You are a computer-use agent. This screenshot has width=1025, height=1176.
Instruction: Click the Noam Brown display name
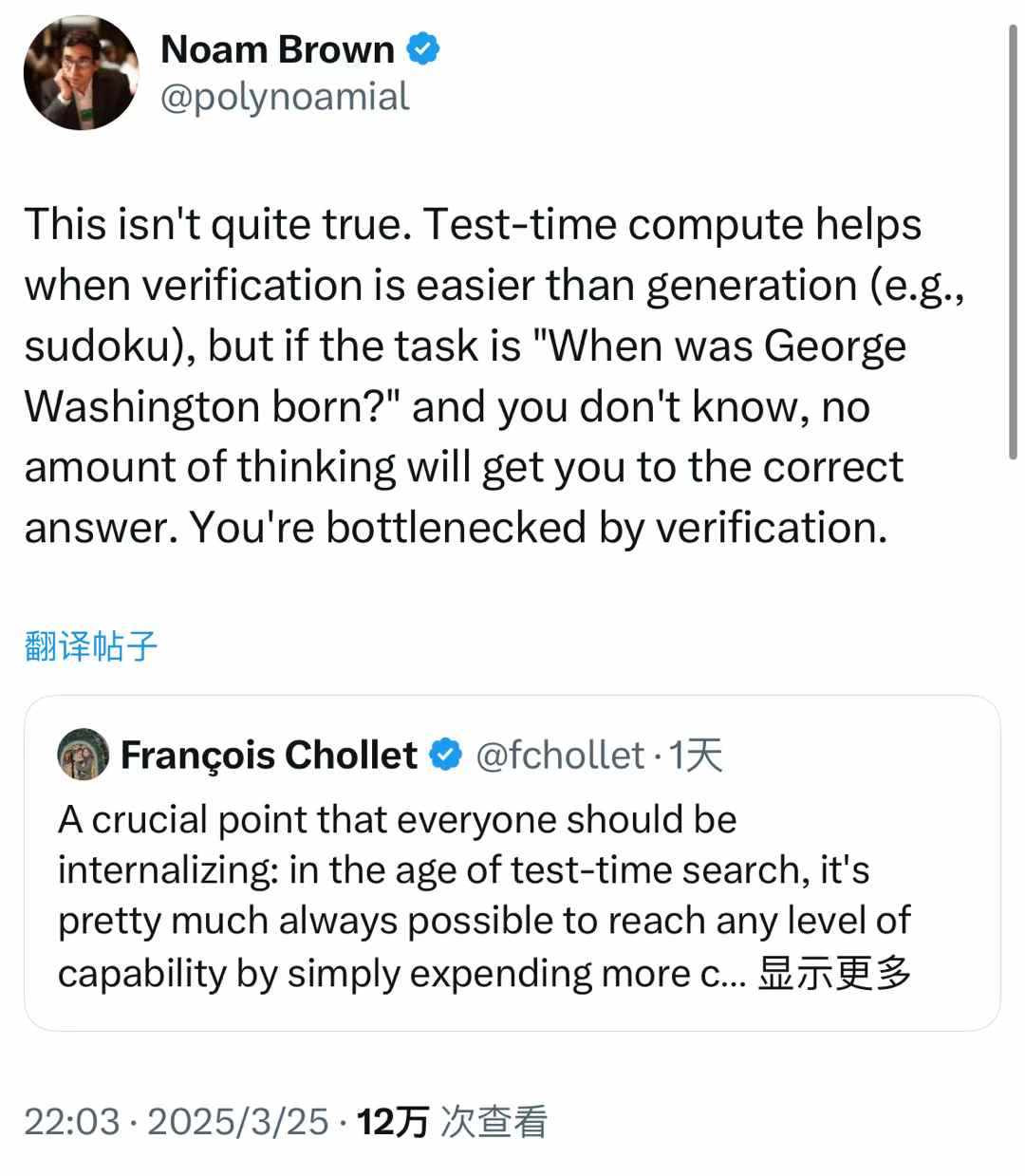tap(277, 49)
